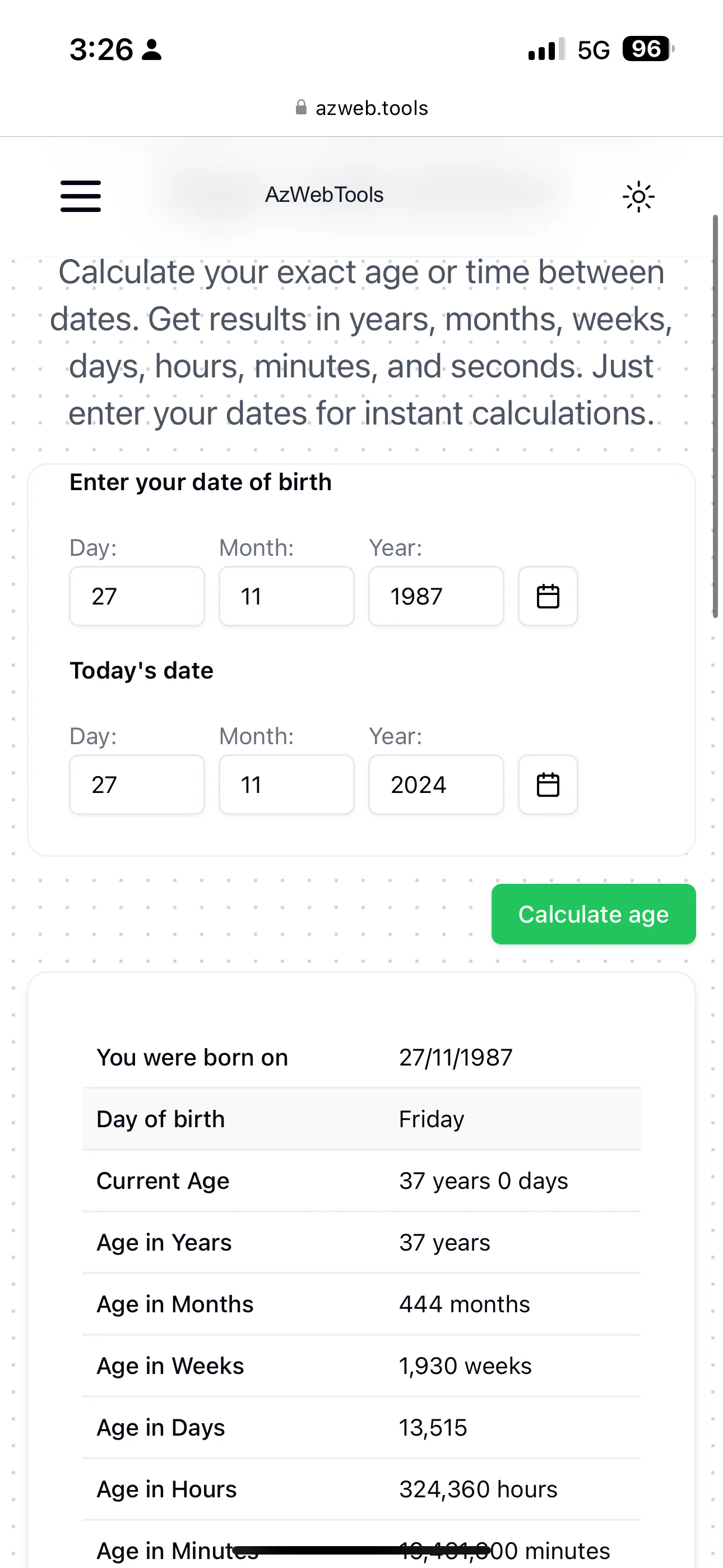723x1568 pixels.
Task: Tap the lock icon beside azweb.tools
Action: pos(300,108)
